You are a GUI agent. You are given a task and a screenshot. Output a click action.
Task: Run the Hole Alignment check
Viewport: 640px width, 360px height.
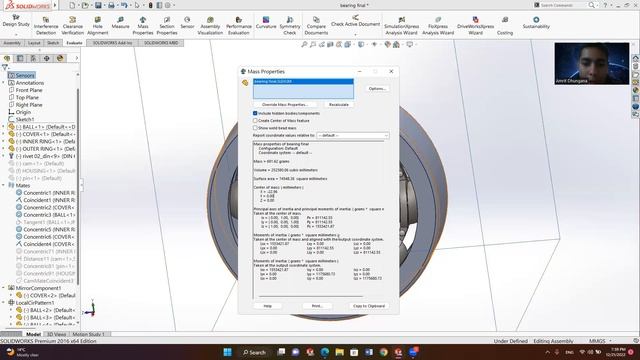pos(98,26)
